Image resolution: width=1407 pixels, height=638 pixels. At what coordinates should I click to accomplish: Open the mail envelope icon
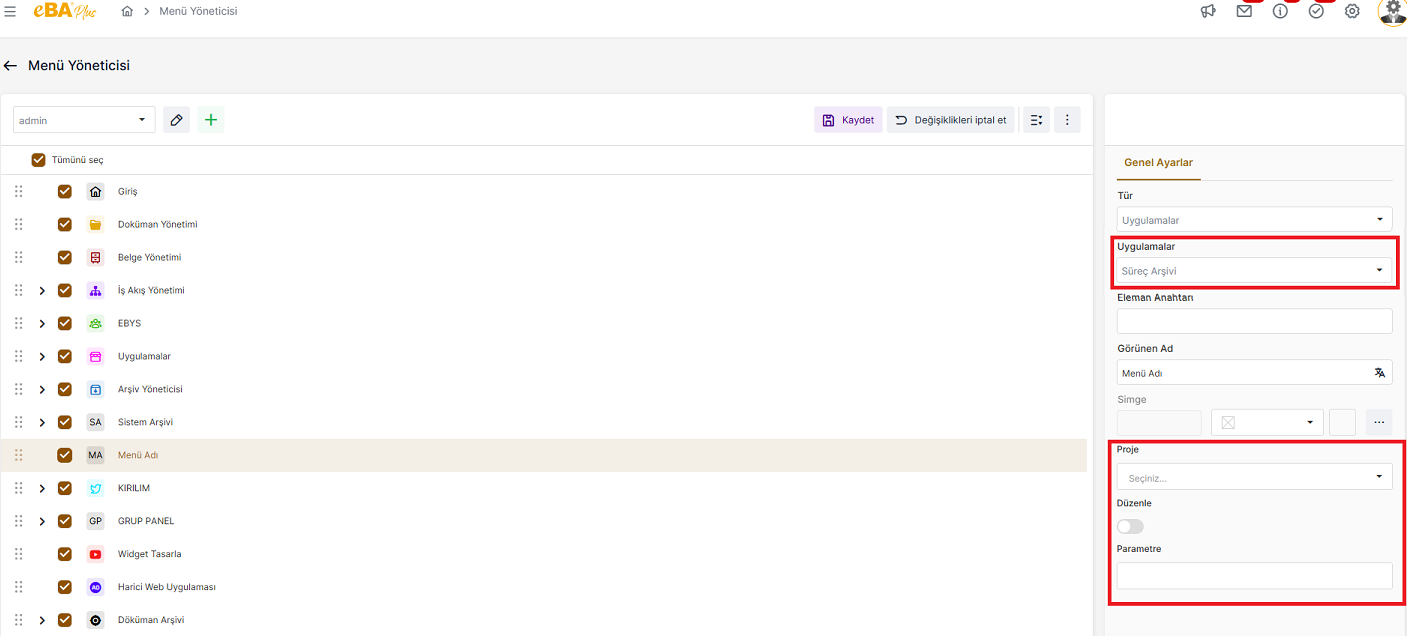[x=1244, y=11]
